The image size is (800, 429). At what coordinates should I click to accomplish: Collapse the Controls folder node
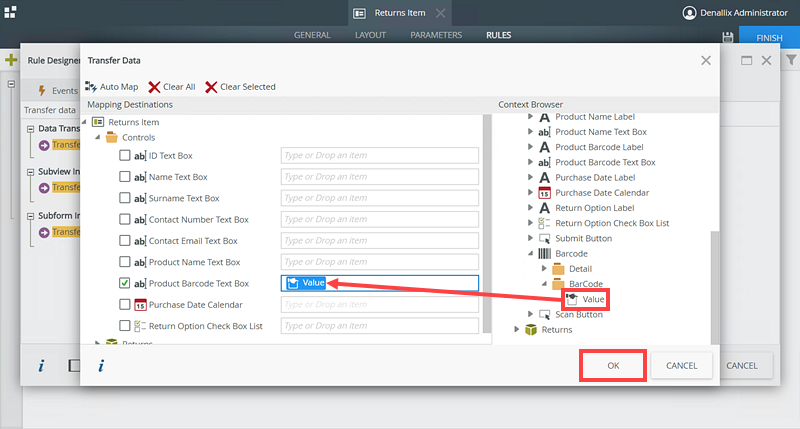click(97, 137)
